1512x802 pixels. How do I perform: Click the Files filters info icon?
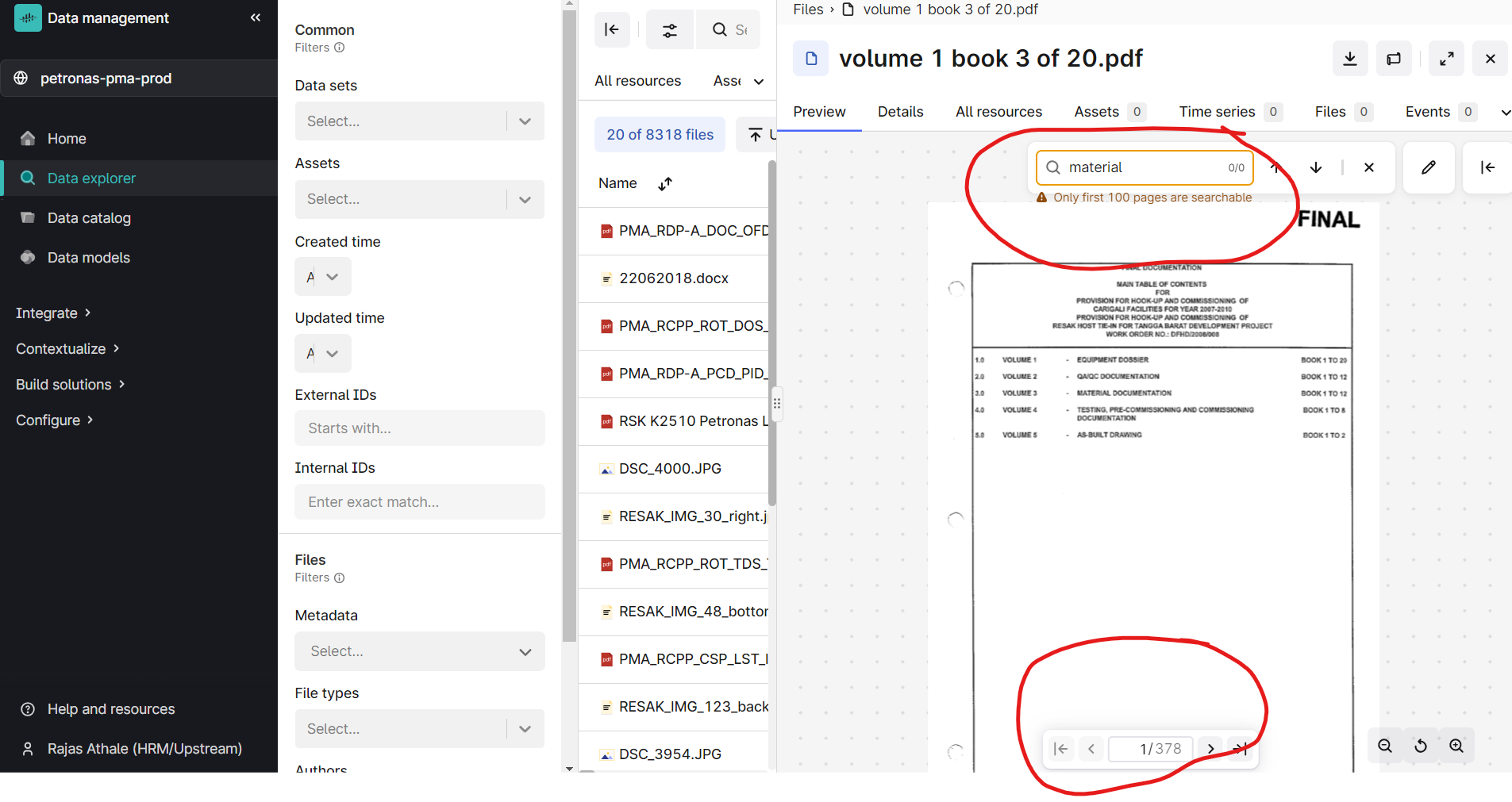coord(340,578)
